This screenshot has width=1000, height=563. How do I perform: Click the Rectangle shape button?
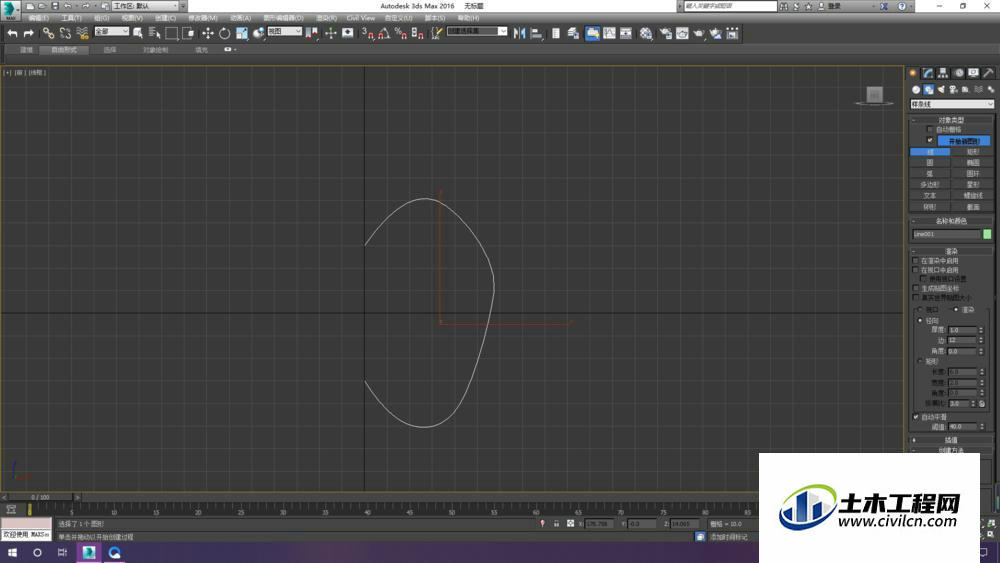(973, 152)
